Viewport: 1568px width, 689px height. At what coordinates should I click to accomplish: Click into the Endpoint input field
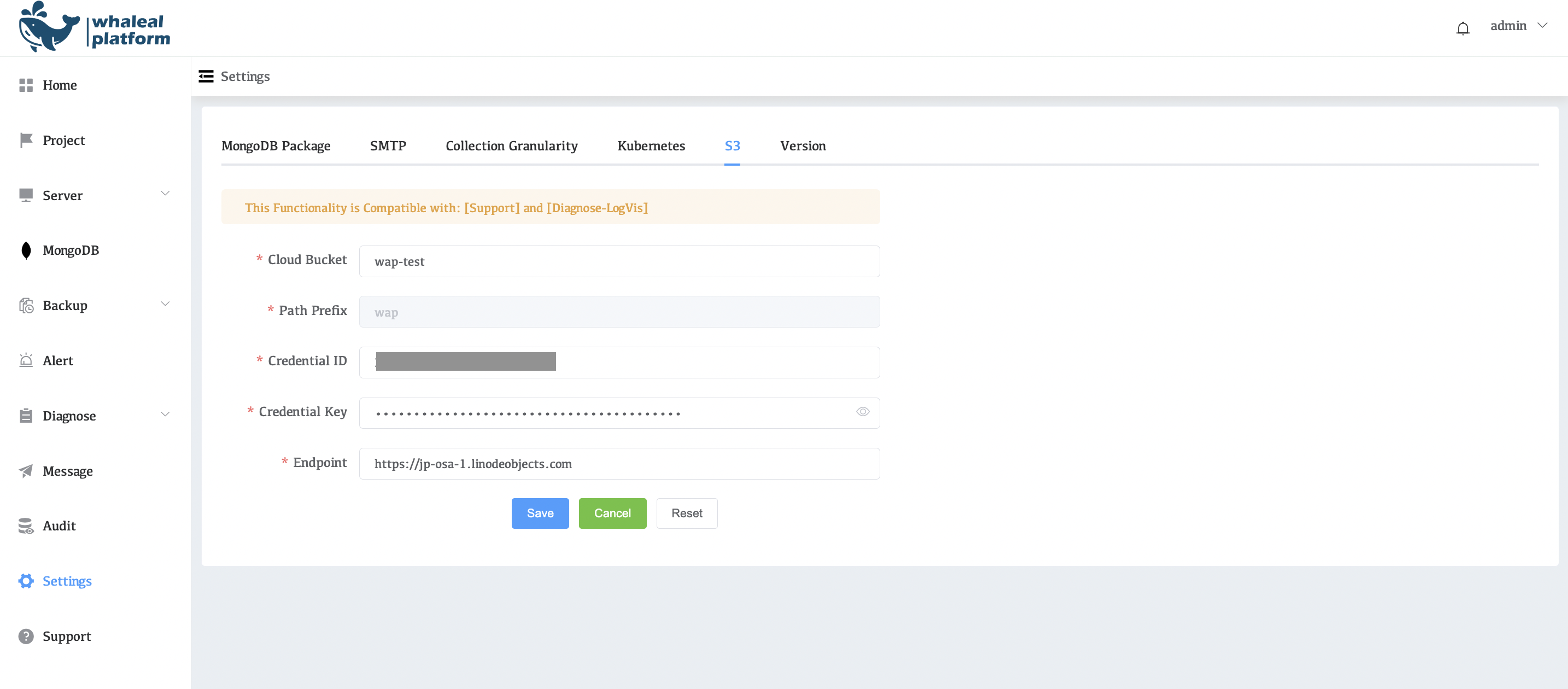coord(618,464)
